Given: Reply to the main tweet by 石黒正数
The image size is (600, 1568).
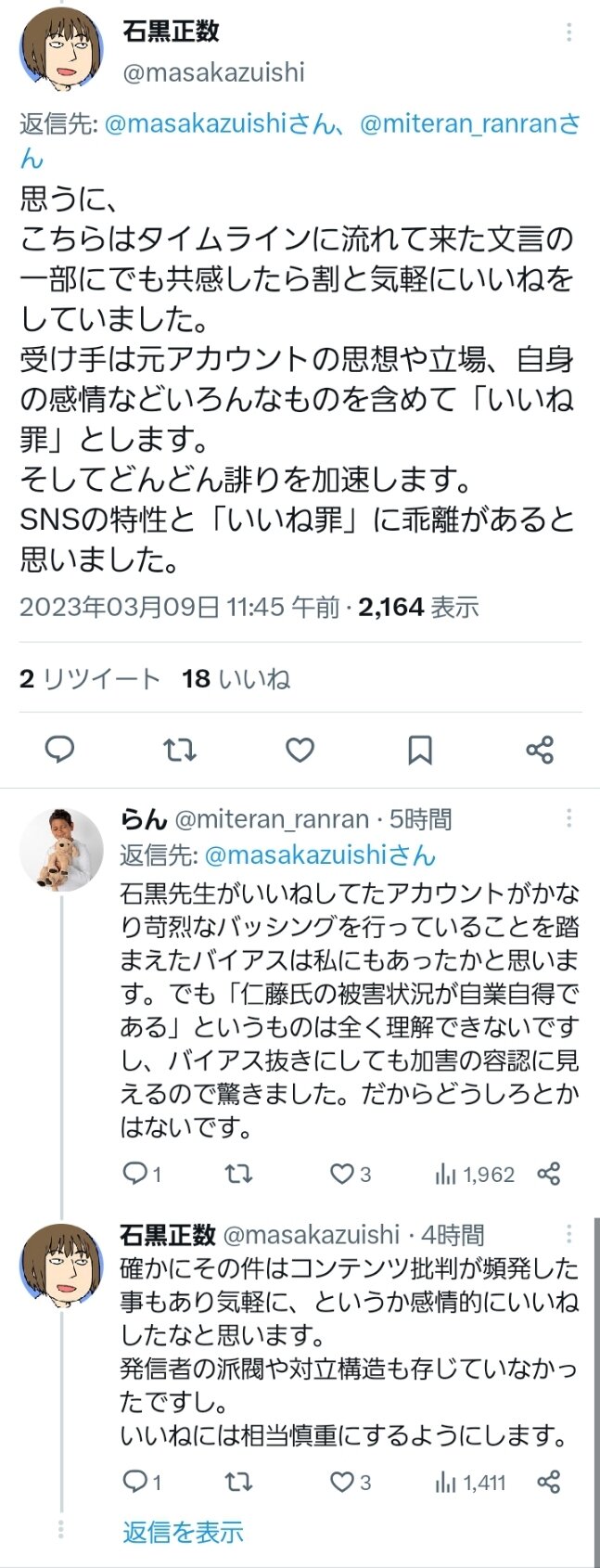Looking at the screenshot, I should click(59, 750).
